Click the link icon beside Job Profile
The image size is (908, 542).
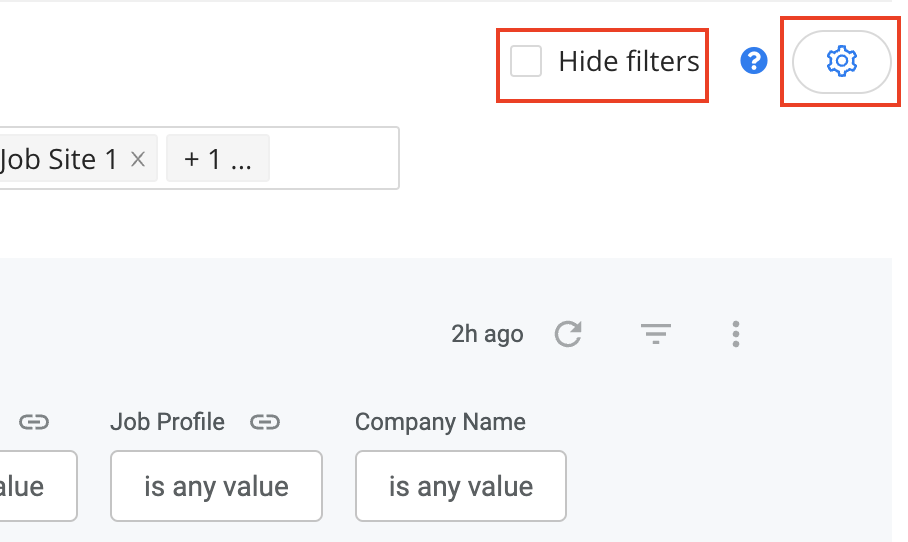[x=265, y=422]
